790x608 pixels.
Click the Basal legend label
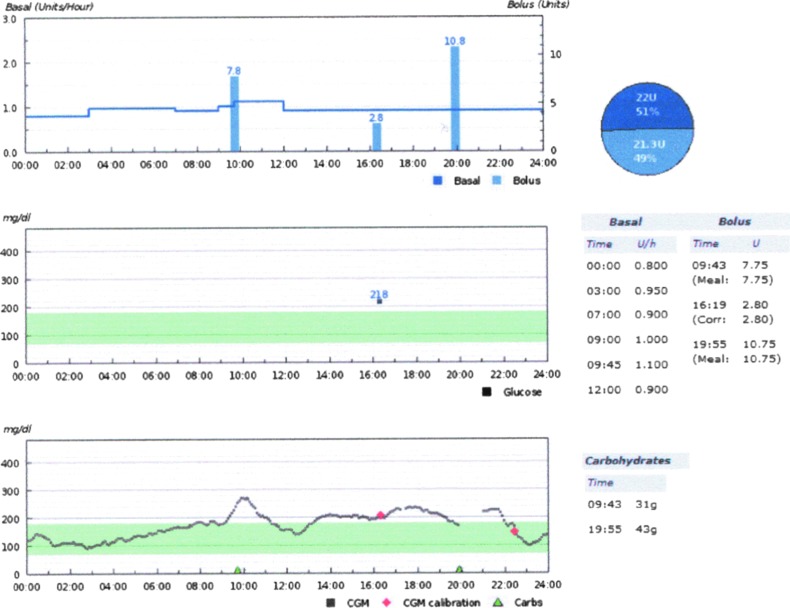point(467,181)
